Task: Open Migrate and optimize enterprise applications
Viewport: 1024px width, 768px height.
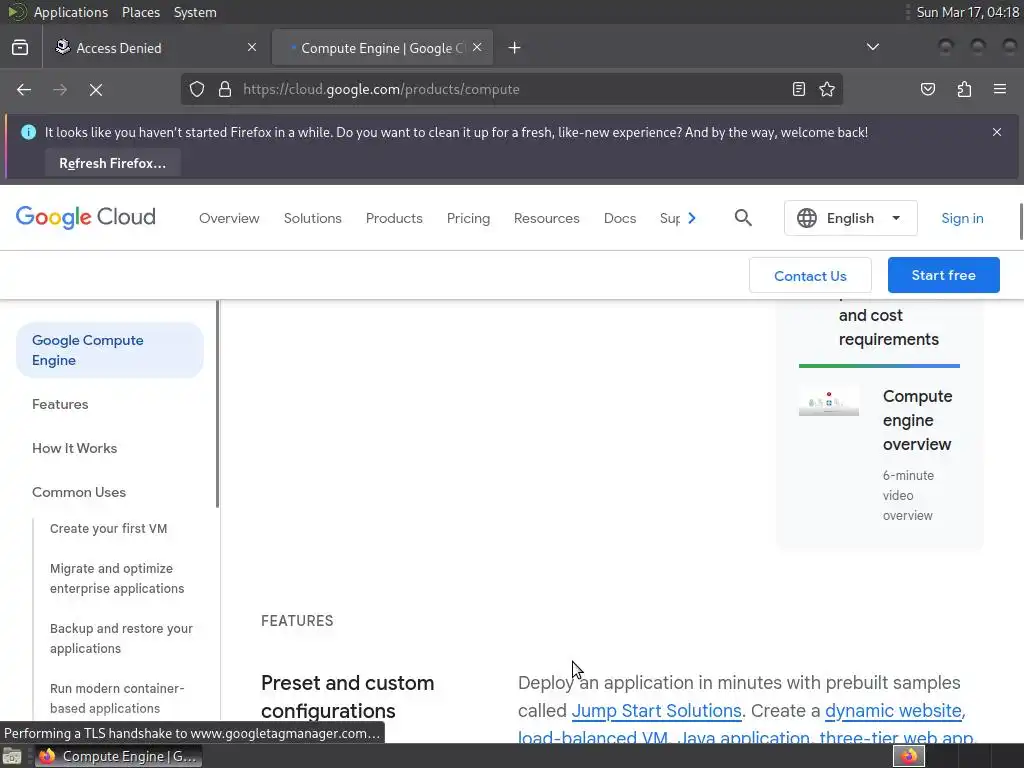Action: [x=117, y=579]
